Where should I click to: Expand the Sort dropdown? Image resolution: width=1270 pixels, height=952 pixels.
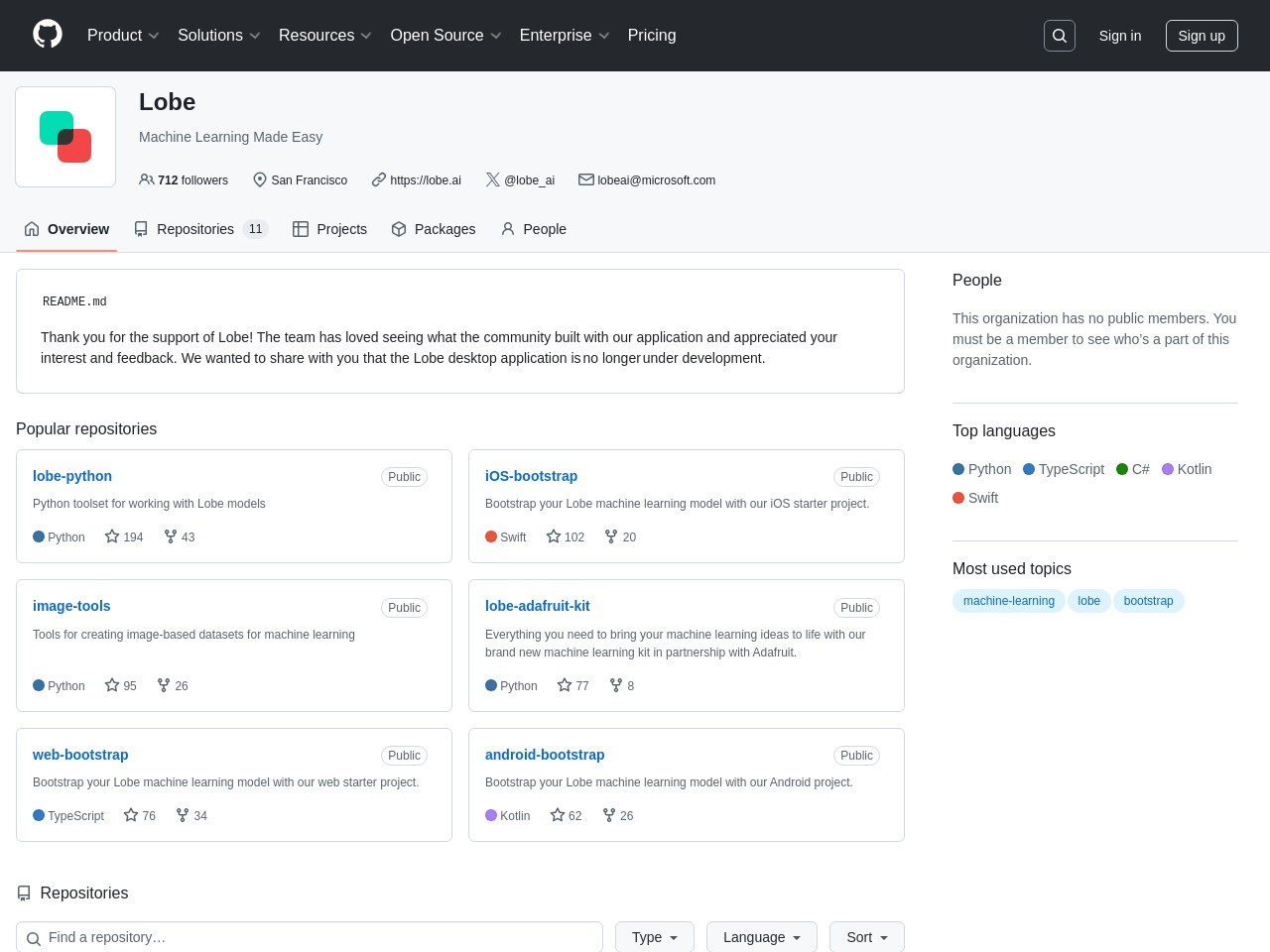click(866, 937)
